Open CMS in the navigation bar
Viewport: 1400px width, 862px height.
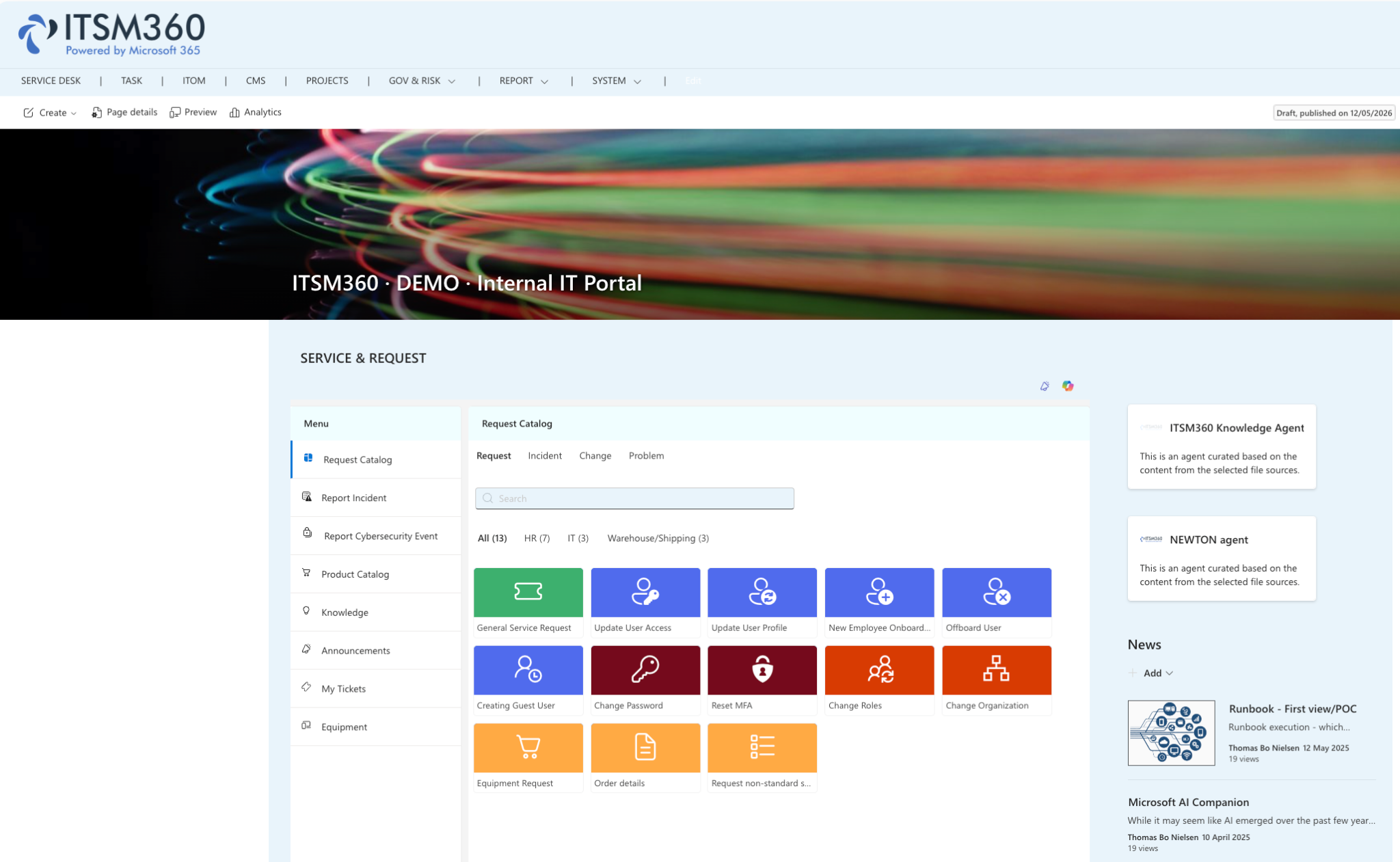click(256, 81)
